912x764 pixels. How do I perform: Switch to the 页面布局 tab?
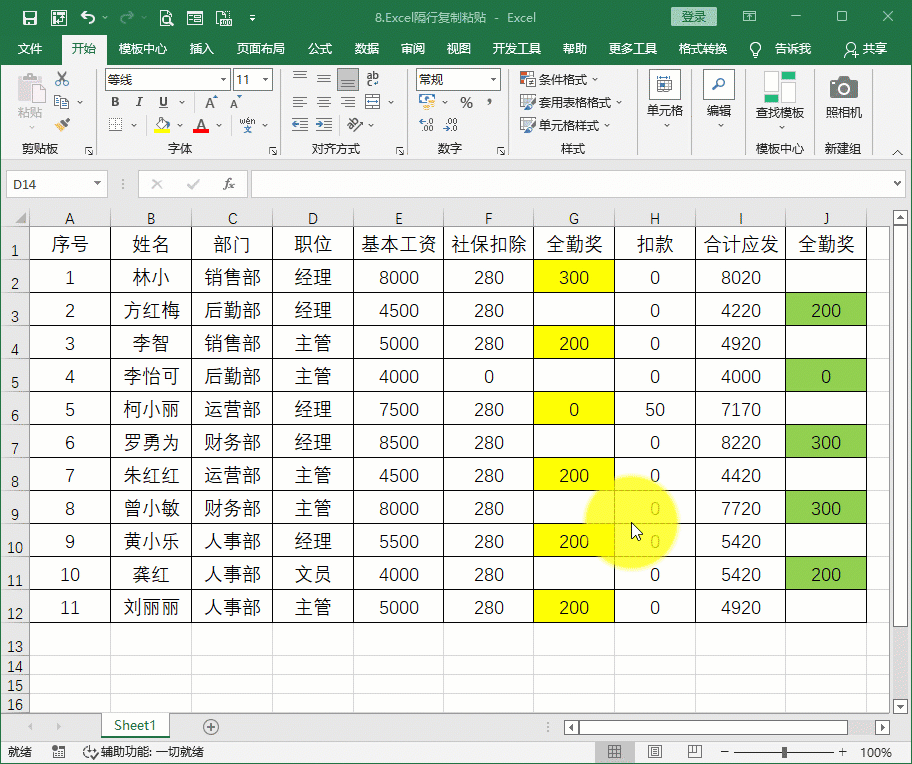260,49
